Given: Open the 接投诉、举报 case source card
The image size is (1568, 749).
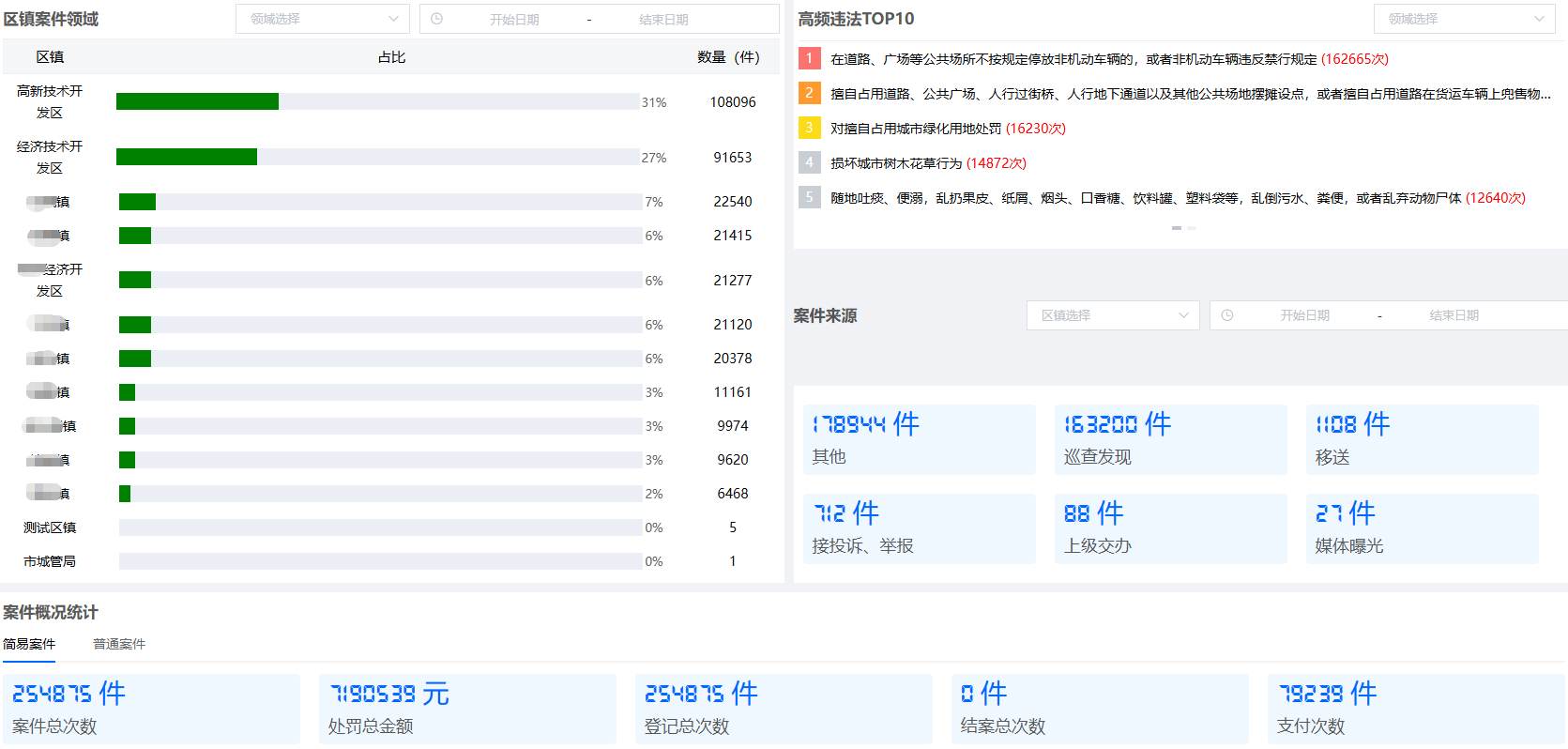Looking at the screenshot, I should click(920, 528).
